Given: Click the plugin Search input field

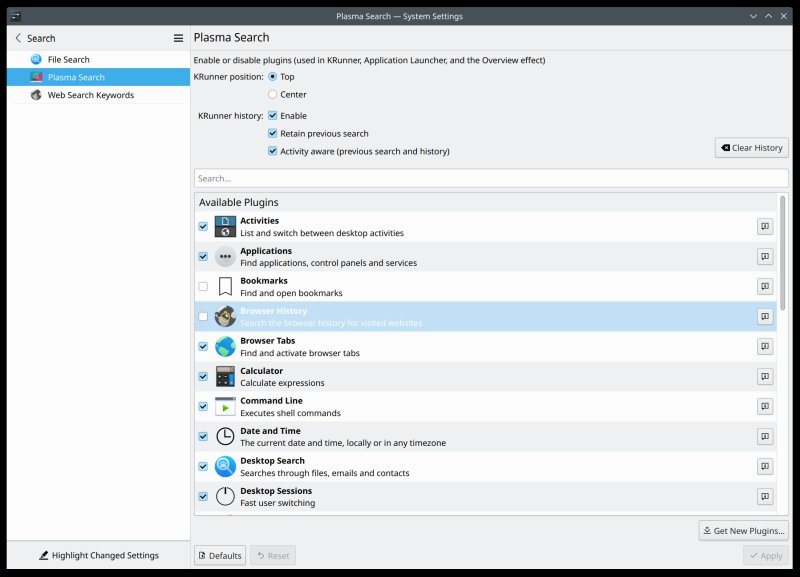Looking at the screenshot, I should [x=490, y=178].
